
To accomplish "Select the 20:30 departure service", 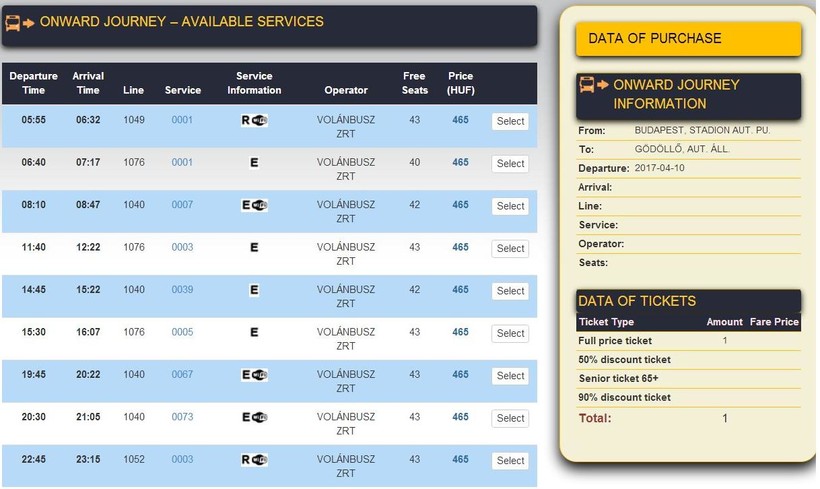I will coord(510,418).
